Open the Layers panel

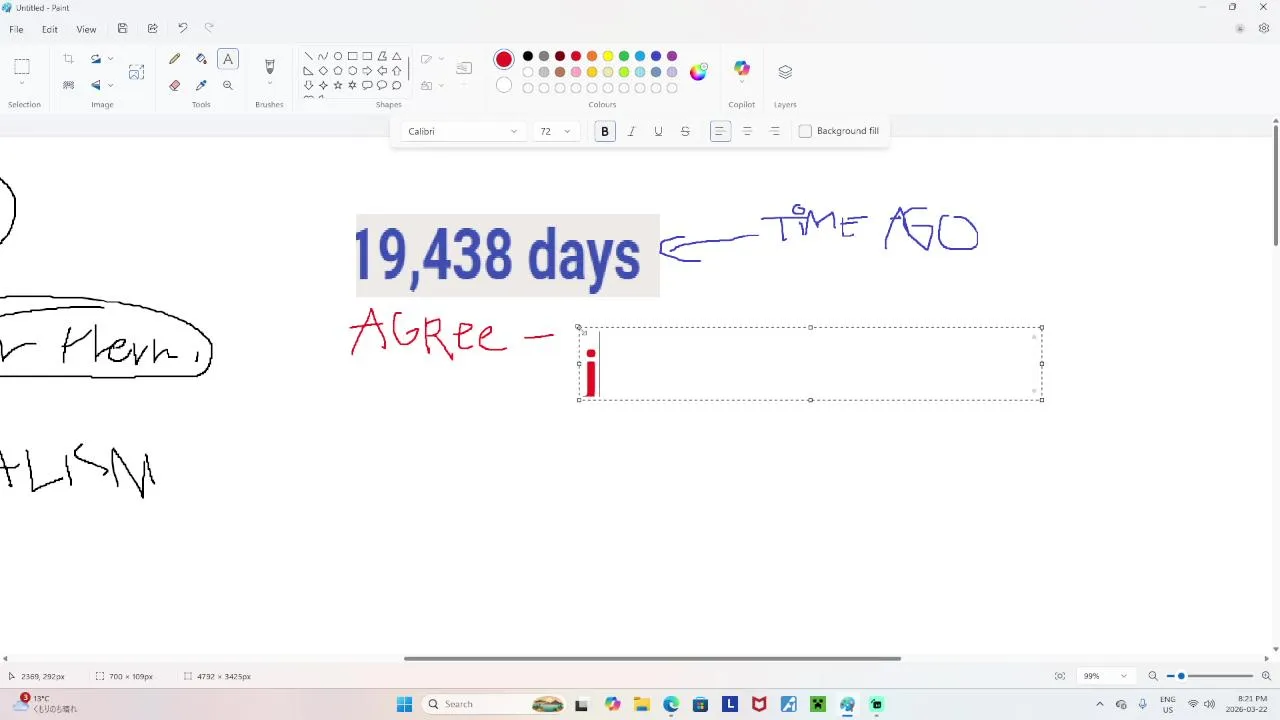pyautogui.click(x=785, y=72)
